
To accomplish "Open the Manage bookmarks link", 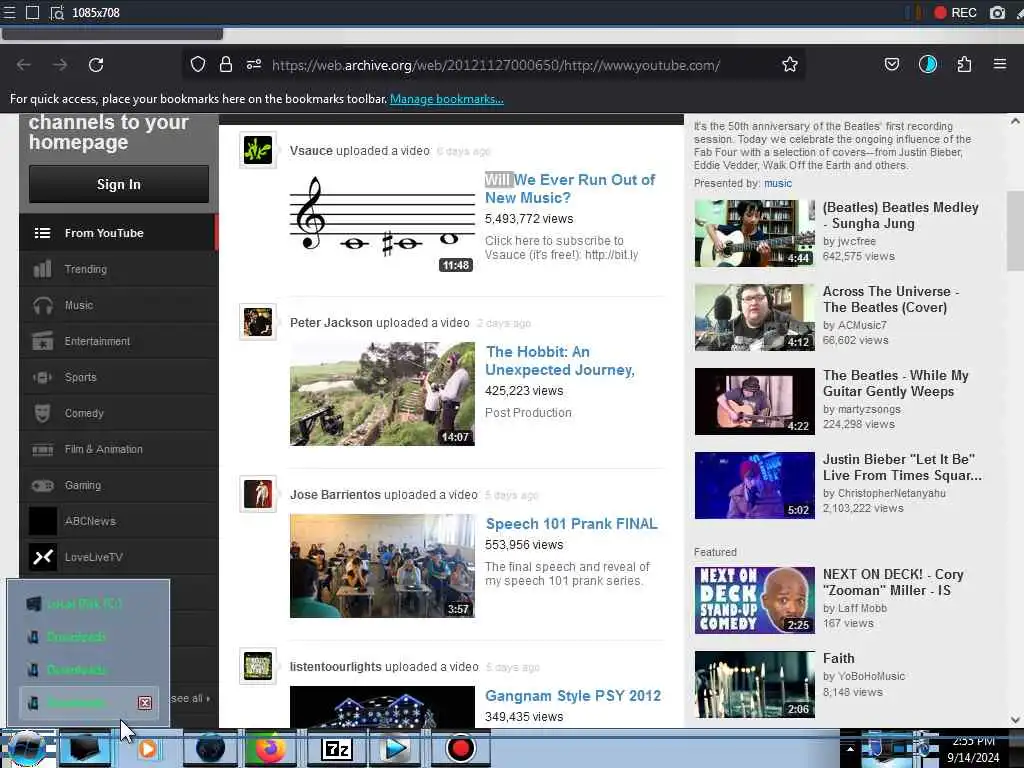I will point(447,99).
